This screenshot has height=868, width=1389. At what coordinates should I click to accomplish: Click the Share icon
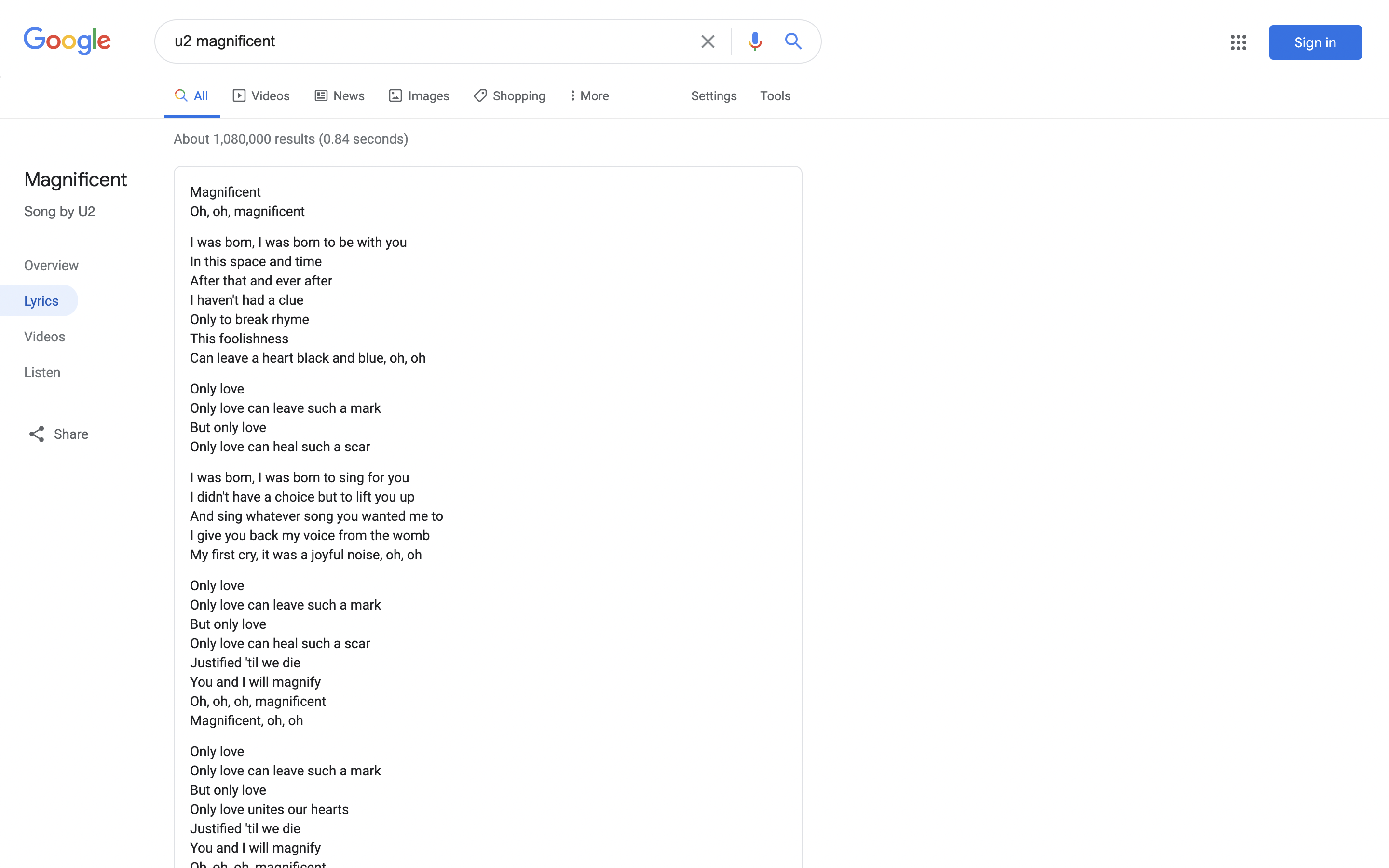click(37, 434)
